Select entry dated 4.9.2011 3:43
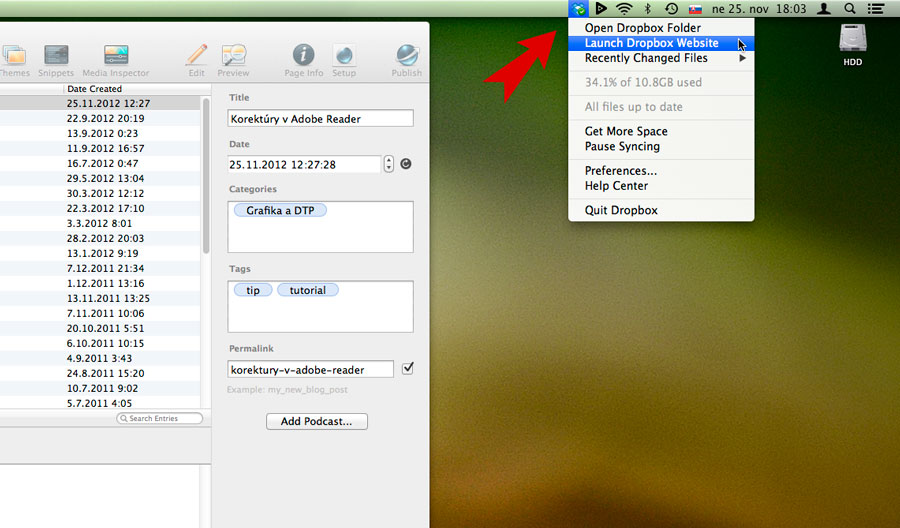Image resolution: width=900 pixels, height=528 pixels. [x=100, y=358]
